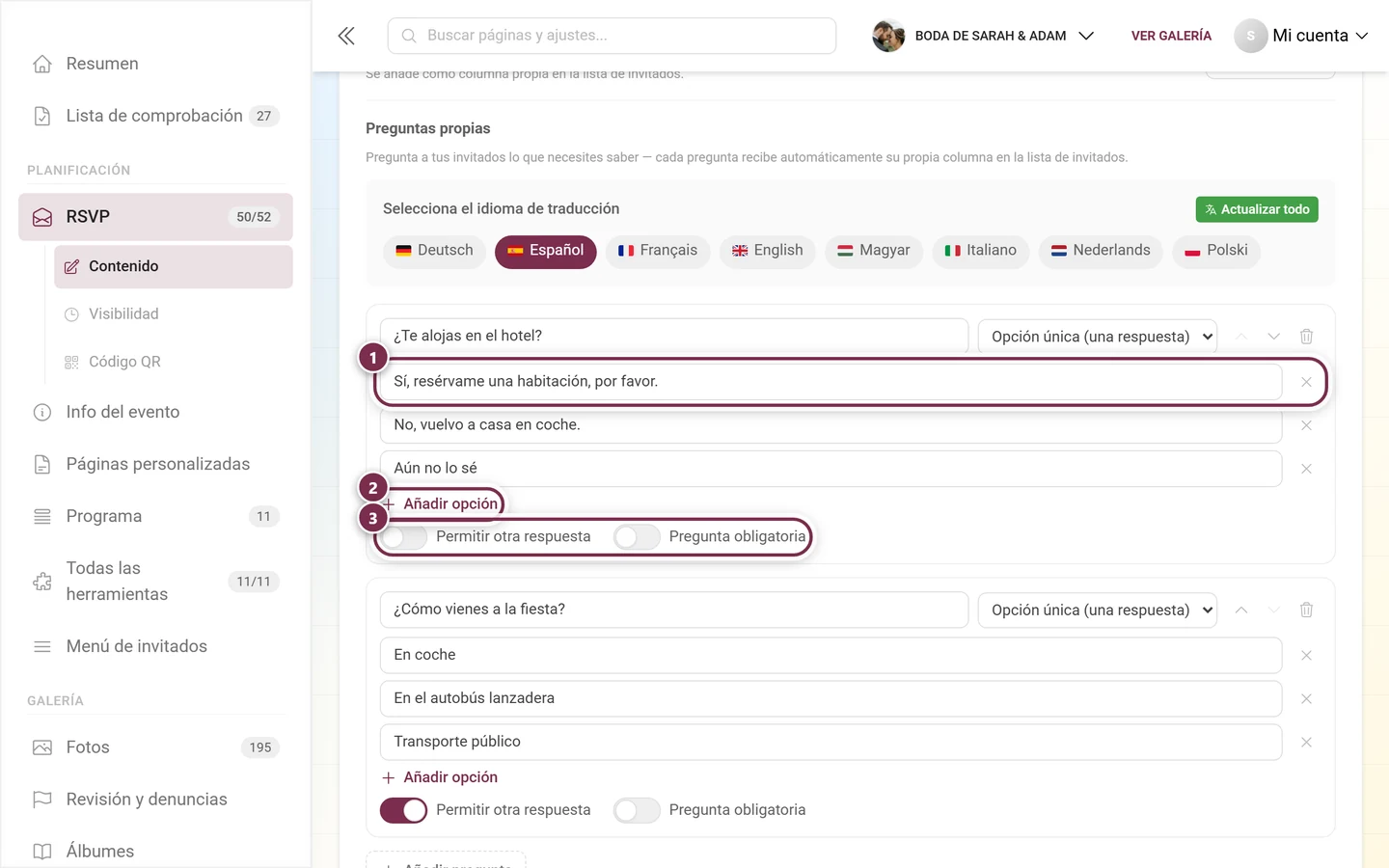Click the Revisión y denuncias flag icon
This screenshot has width=1389, height=868.
tap(42, 800)
